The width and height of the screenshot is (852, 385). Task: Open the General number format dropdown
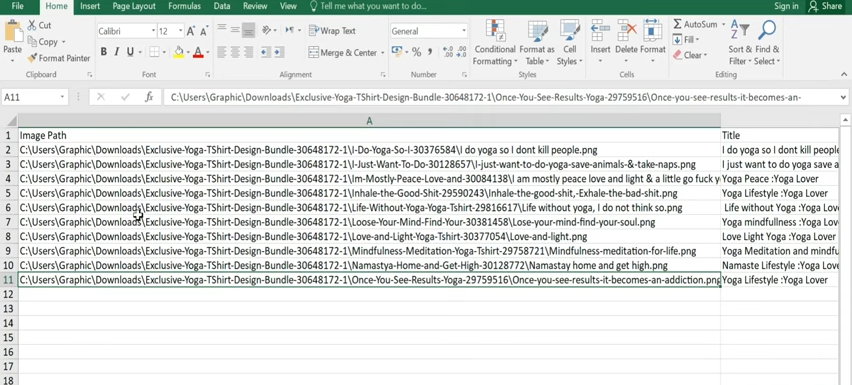point(463,31)
